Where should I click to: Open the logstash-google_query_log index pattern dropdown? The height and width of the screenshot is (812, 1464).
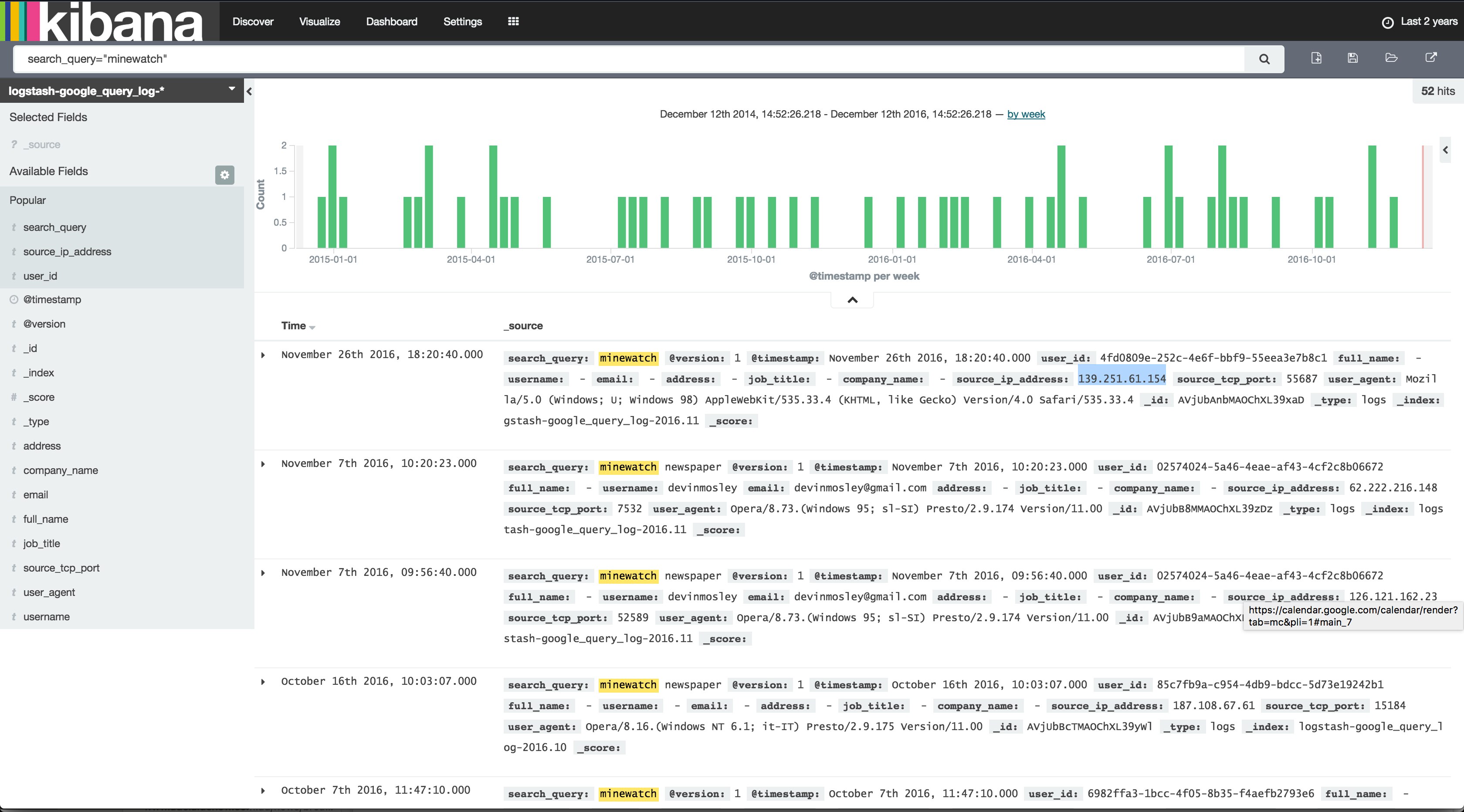[231, 89]
